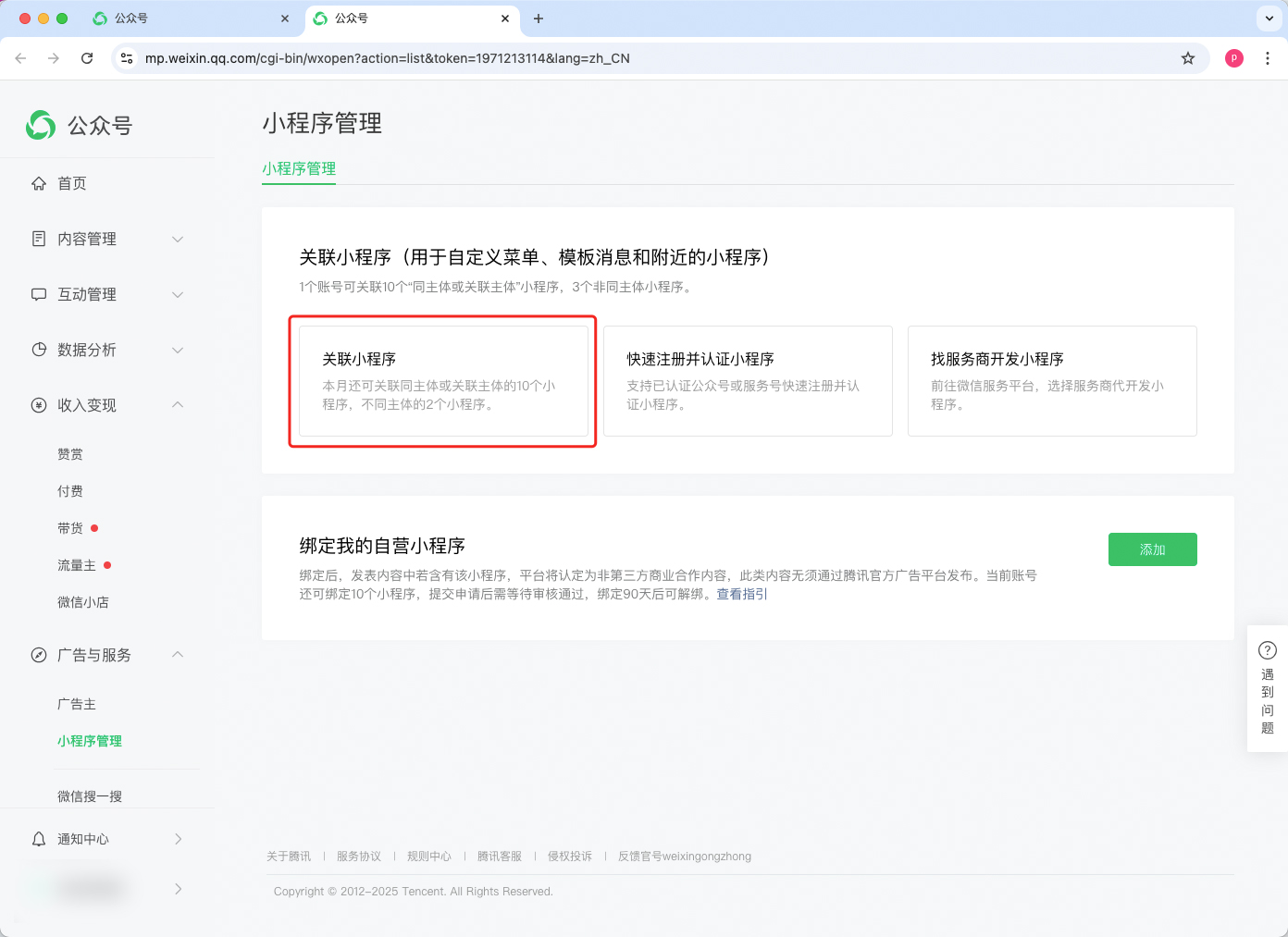The image size is (1288, 937).
Task: Open the browser profile avatar icon
Action: click(1234, 58)
